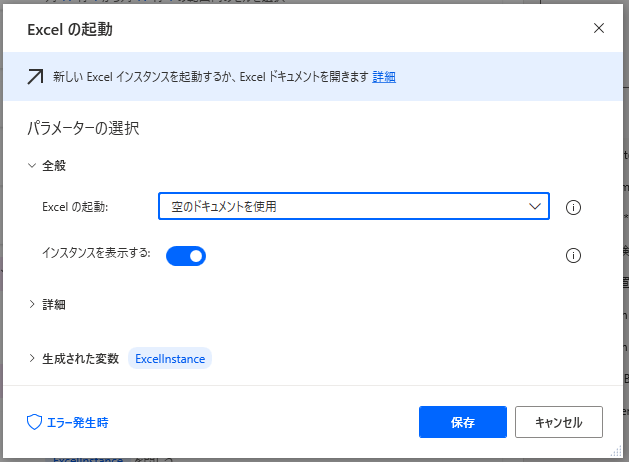629x462 pixels.
Task: Click info icon beside インスタンスを表示する toggle
Action: (x=573, y=255)
